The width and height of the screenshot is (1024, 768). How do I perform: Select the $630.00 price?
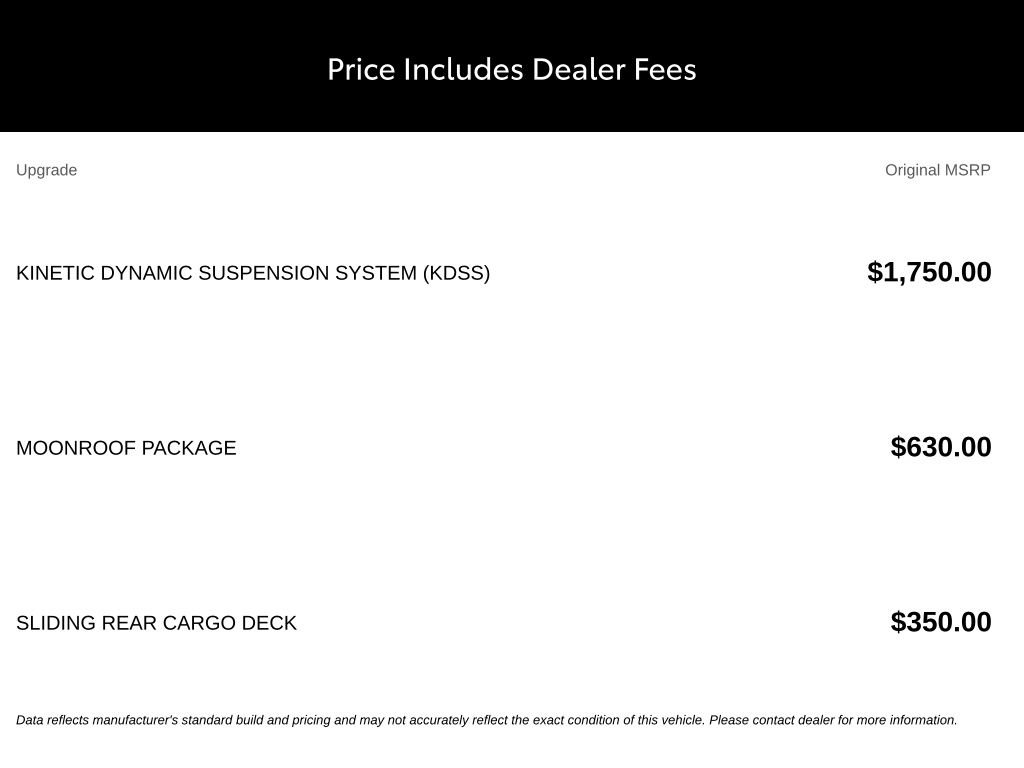tap(941, 447)
